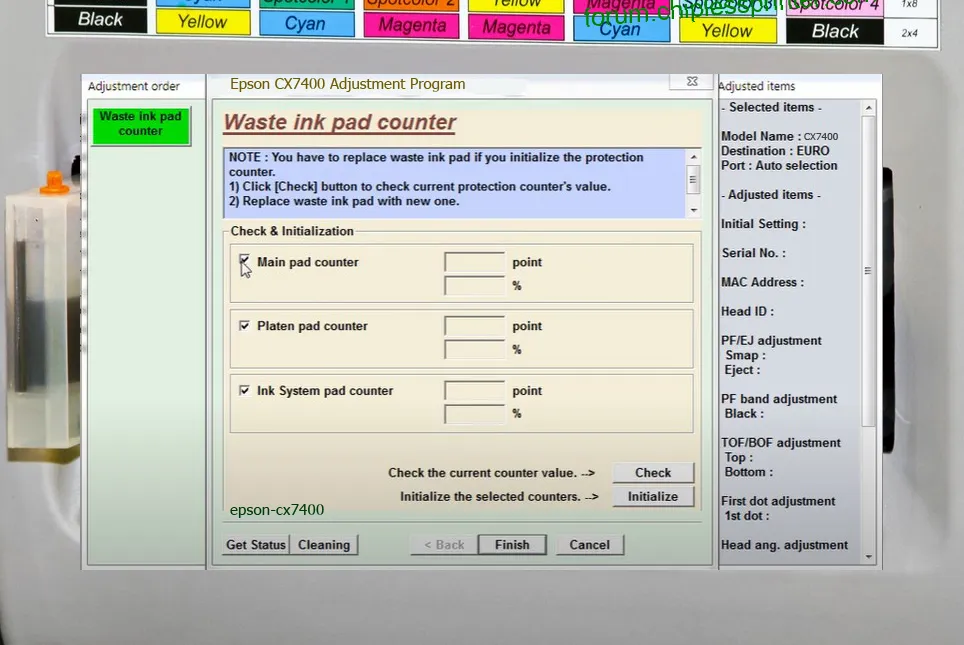Screen dimensions: 964x645
Task: Click 'Initialize the selected counters. -->' text
Action: 499,496
